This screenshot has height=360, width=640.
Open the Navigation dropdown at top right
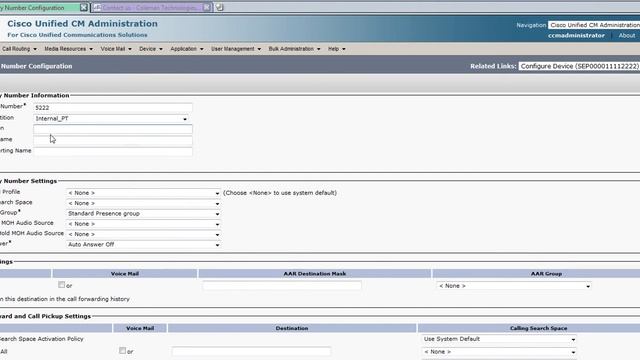pyautogui.click(x=594, y=25)
